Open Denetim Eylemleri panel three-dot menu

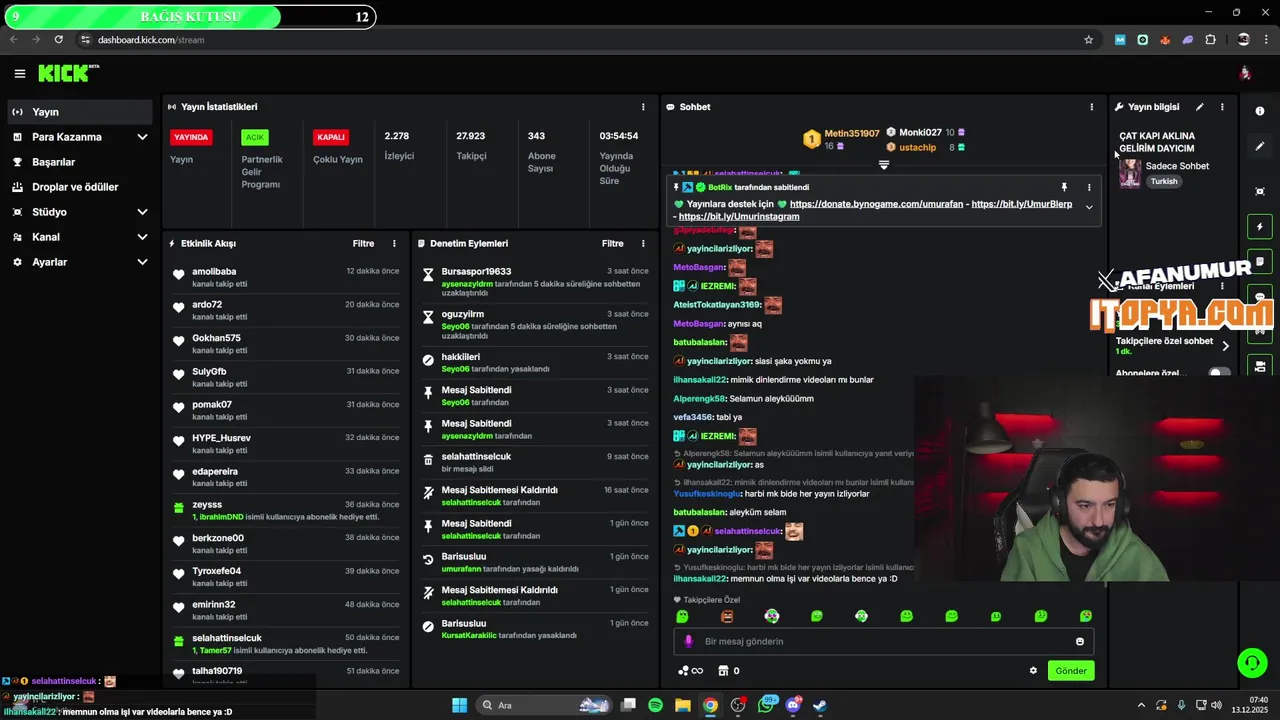tap(643, 244)
